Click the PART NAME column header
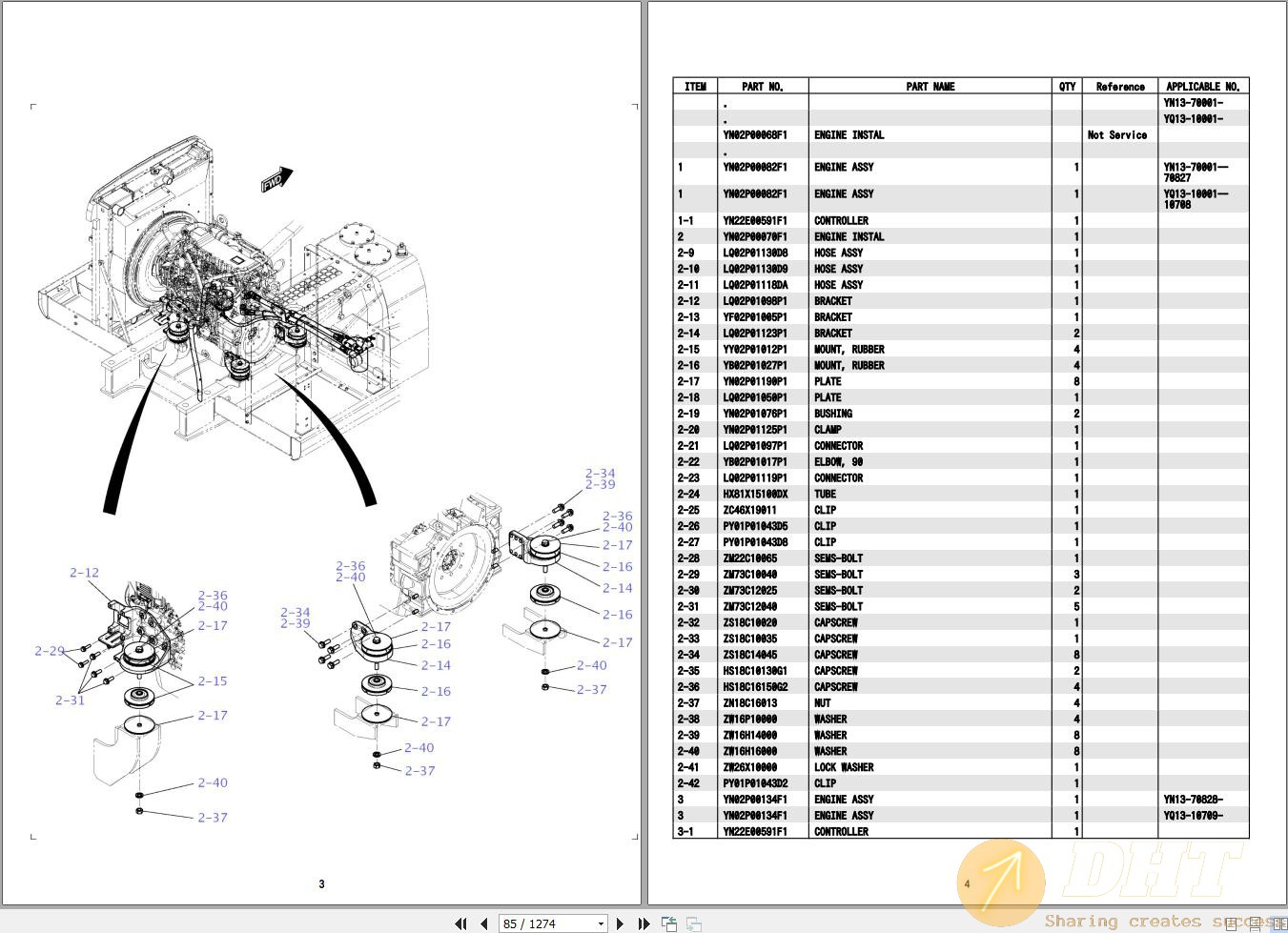Screen dimensions: 1288x933 pyautogui.click(x=930, y=87)
